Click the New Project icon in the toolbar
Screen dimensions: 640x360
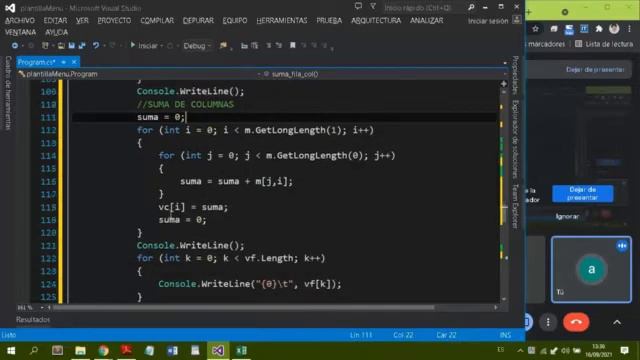click(45, 46)
